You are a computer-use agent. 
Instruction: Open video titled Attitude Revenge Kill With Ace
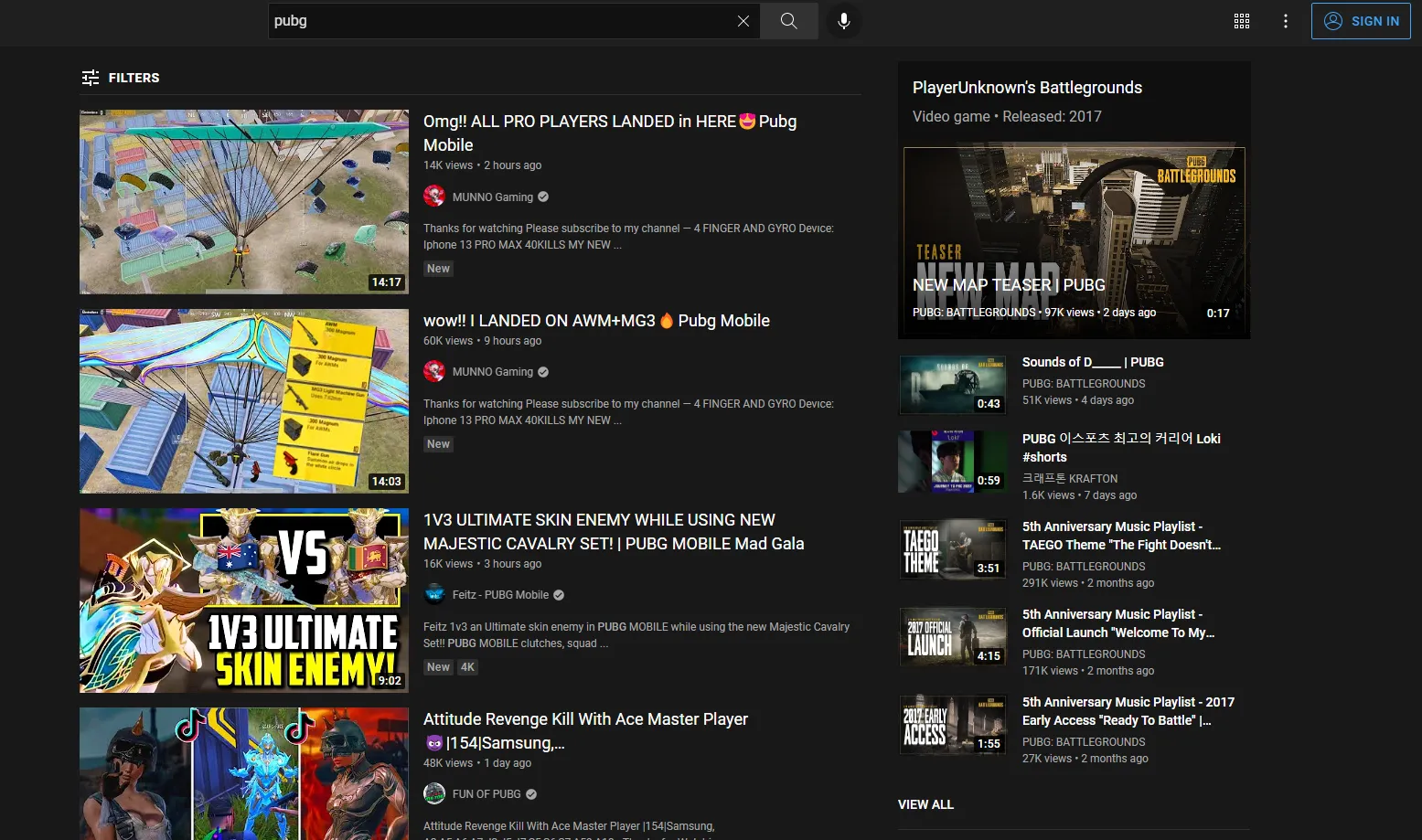[585, 731]
